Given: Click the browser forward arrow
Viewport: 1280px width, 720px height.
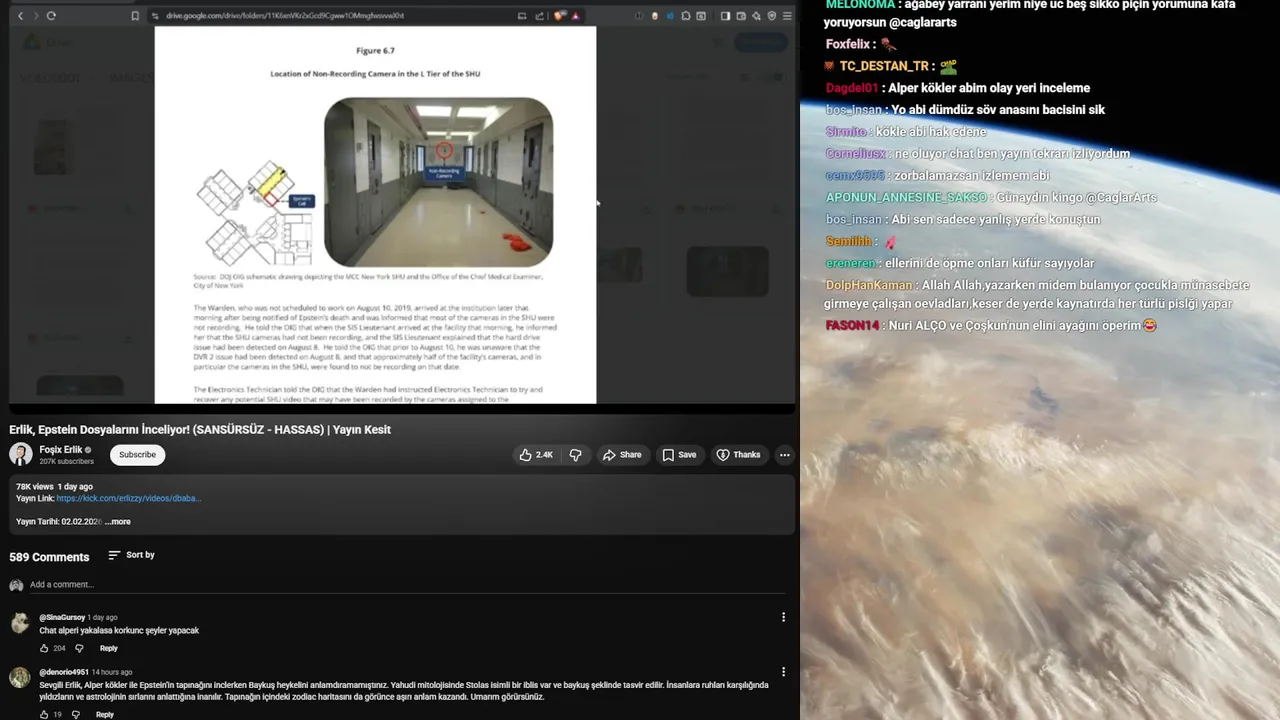Looking at the screenshot, I should 34,16.
